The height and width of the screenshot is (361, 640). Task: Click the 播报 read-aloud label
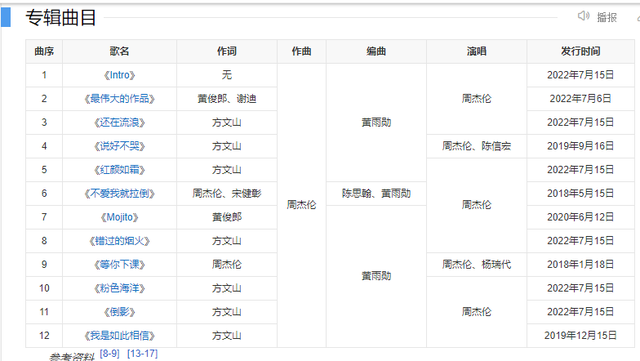click(607, 17)
